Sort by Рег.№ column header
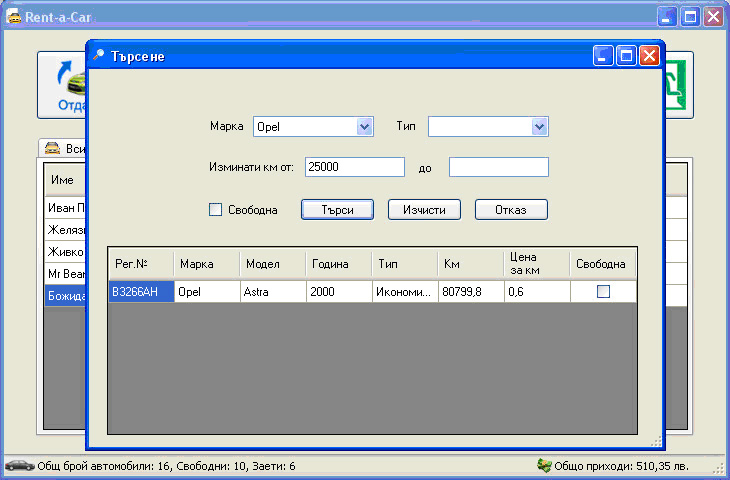 pos(141,264)
